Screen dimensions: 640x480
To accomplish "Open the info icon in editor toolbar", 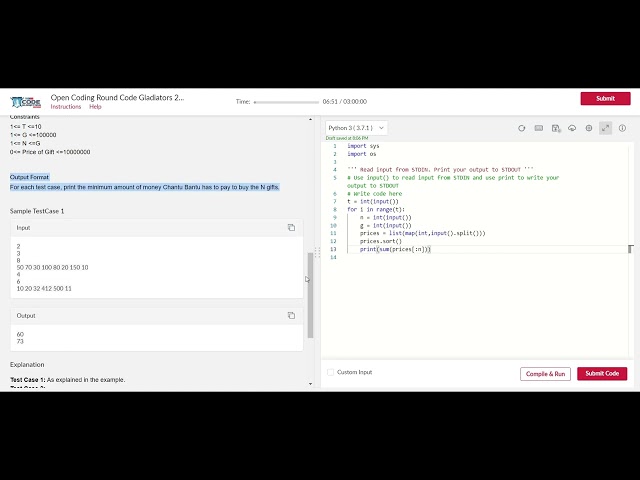I will click(x=622, y=128).
